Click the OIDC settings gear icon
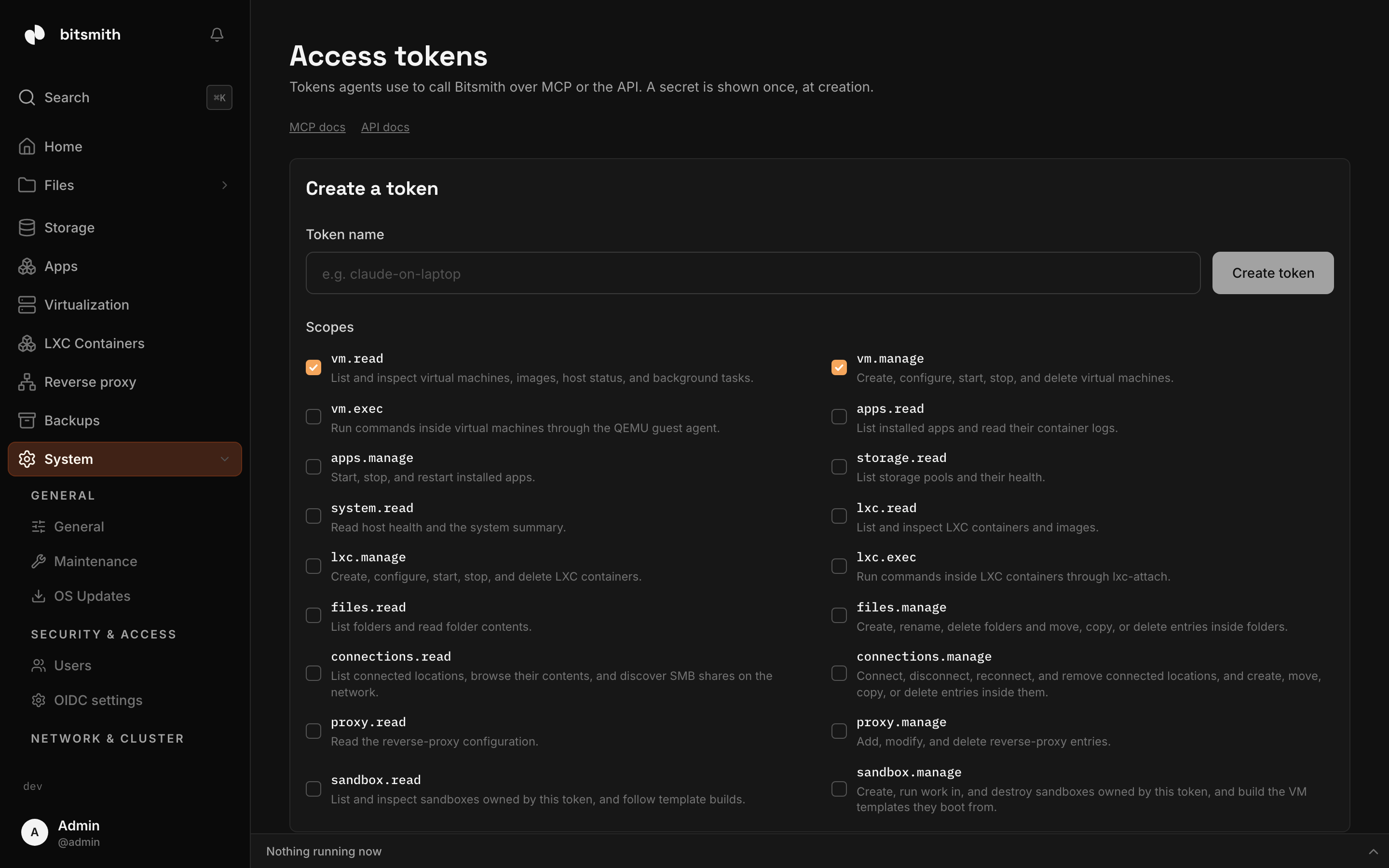The height and width of the screenshot is (868, 1389). click(39, 700)
